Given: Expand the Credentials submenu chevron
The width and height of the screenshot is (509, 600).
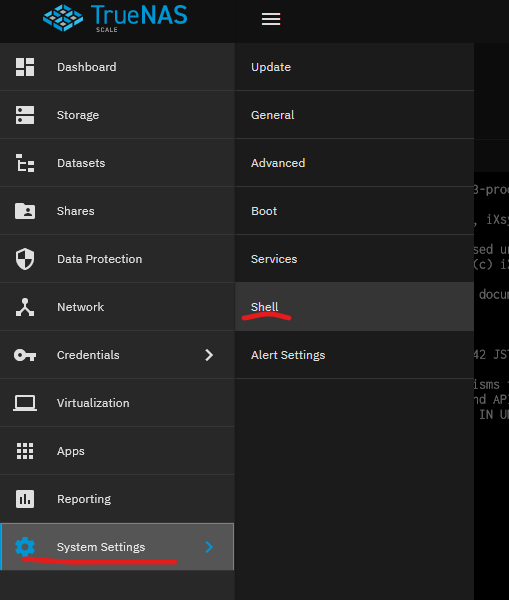Looking at the screenshot, I should (x=209, y=355).
